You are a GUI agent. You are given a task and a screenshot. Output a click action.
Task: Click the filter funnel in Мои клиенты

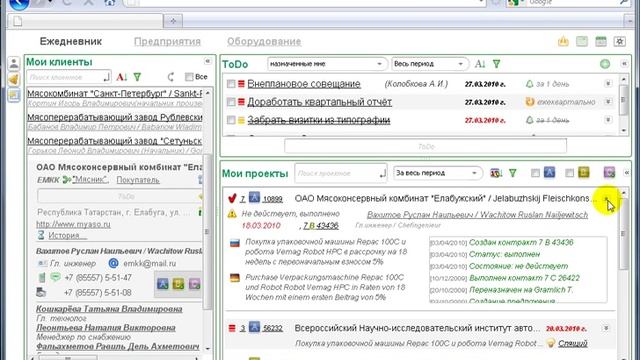(x=138, y=77)
